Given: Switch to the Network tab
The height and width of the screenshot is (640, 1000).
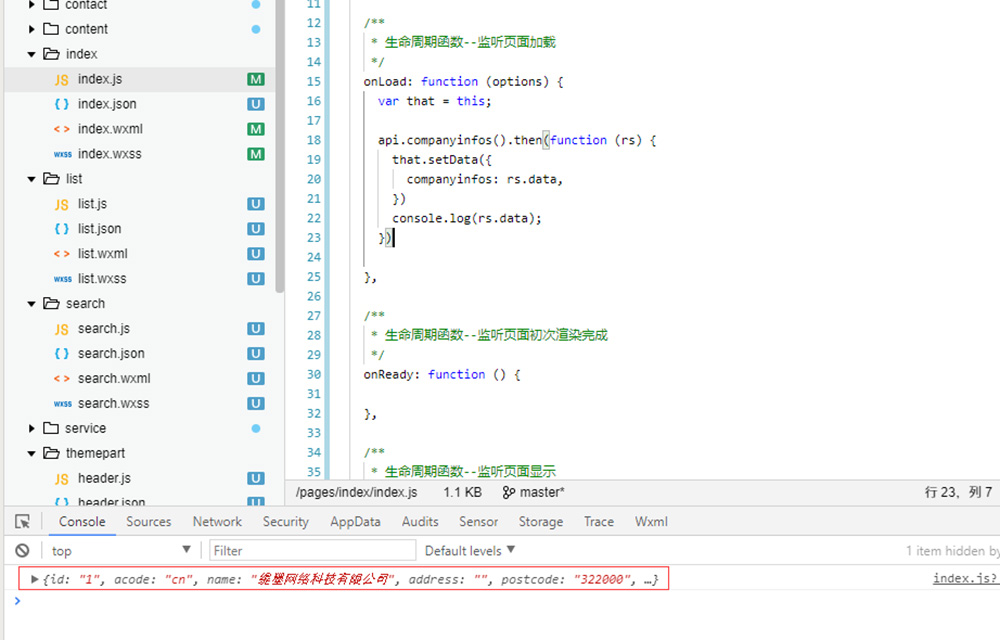Looking at the screenshot, I should 217,522.
